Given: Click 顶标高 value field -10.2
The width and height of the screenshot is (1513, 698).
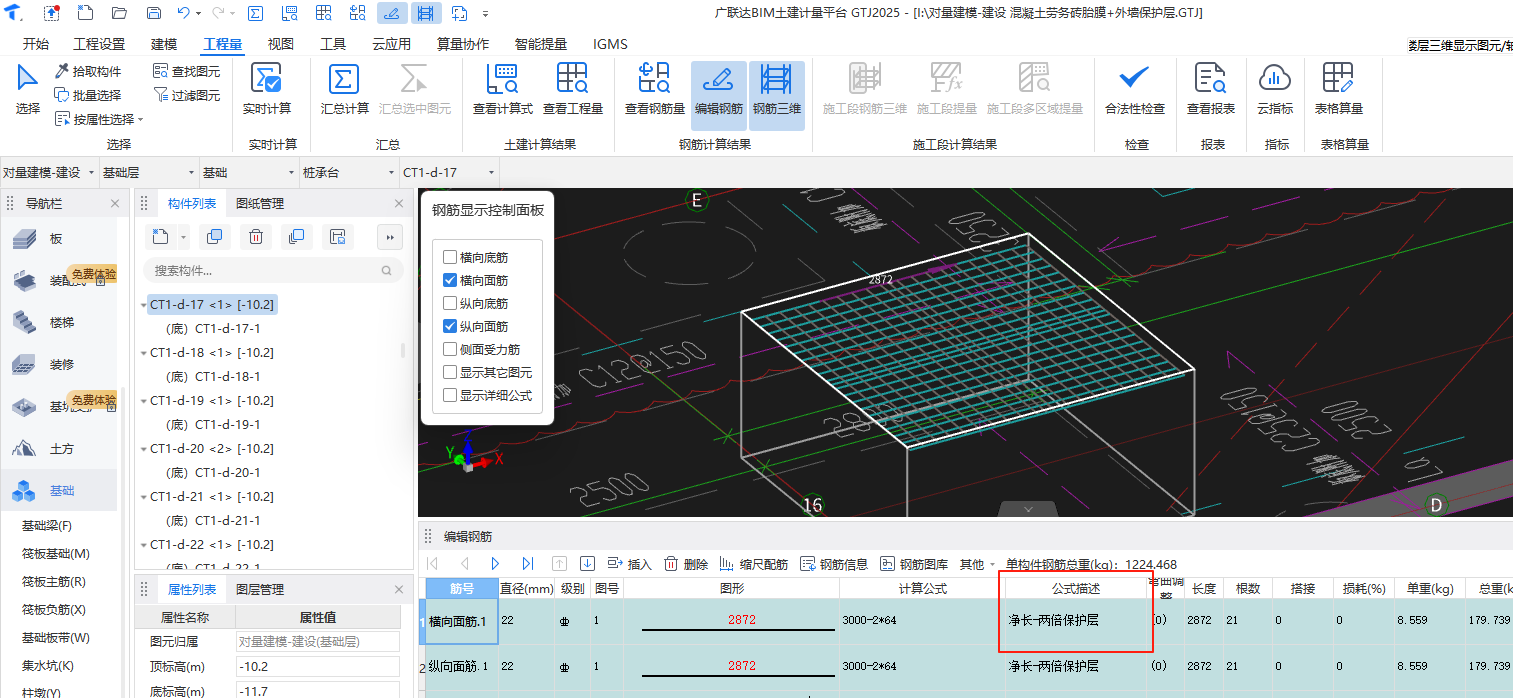Looking at the screenshot, I should click(x=317, y=667).
